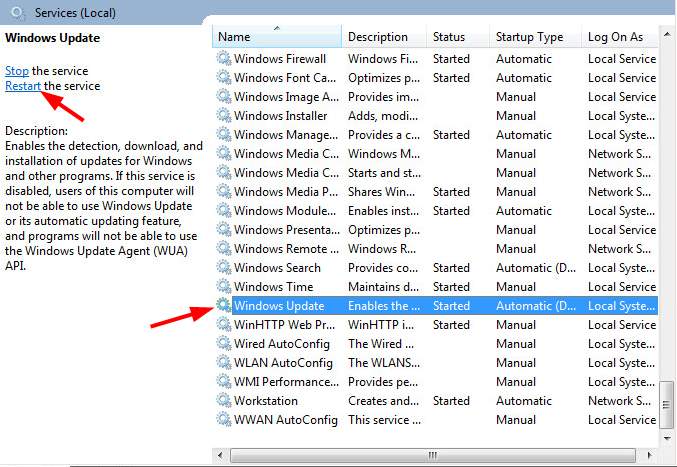
Task: Click the Wired AutoConfig gear icon
Action: 224,343
